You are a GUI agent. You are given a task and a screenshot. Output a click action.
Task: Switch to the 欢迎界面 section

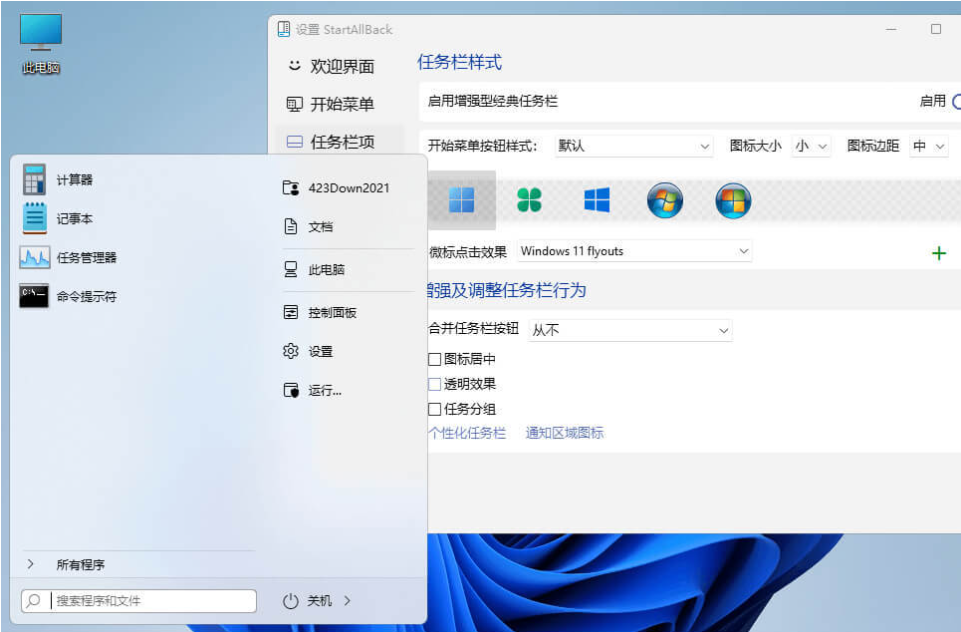click(340, 66)
